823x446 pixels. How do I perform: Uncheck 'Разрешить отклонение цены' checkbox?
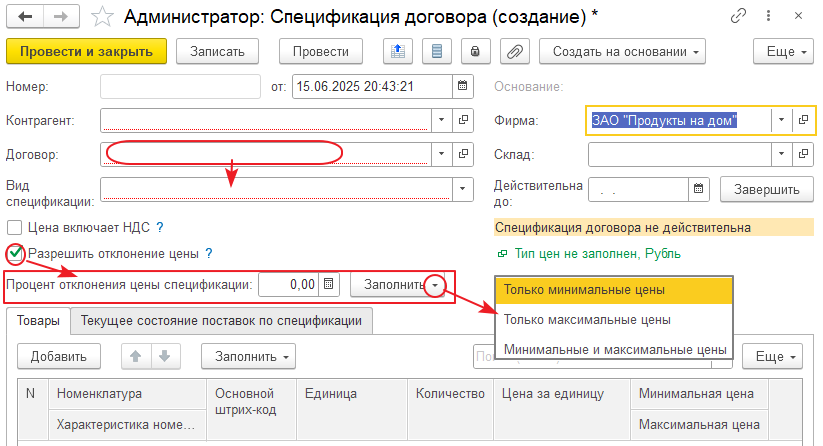tap(15, 254)
